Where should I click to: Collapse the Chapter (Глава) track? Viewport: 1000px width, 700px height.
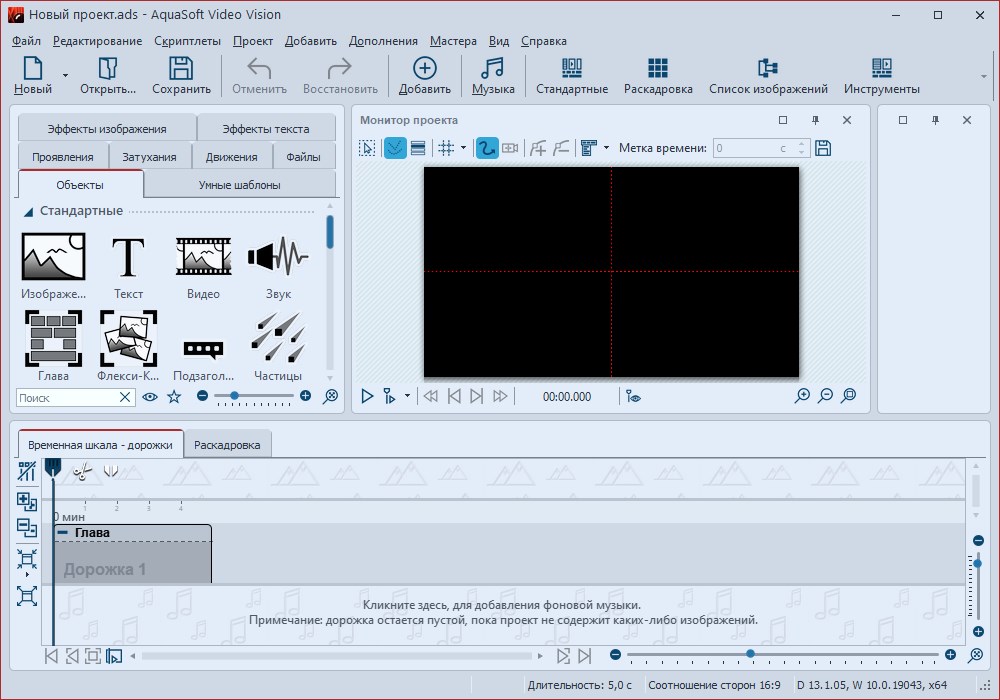coord(63,533)
